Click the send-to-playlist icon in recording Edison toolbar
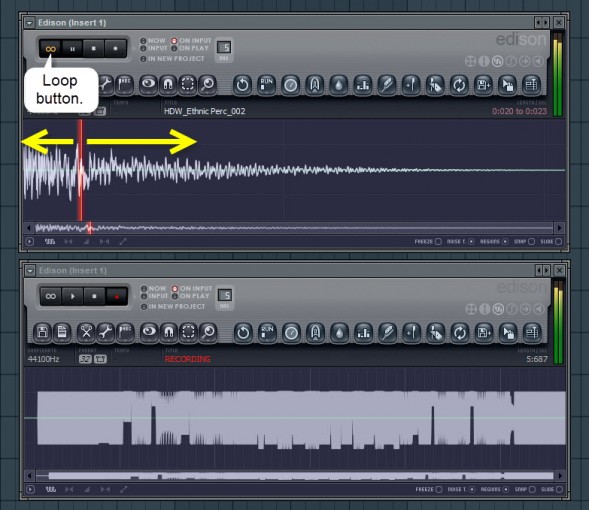Viewport: 589px width, 510px height. click(532, 332)
